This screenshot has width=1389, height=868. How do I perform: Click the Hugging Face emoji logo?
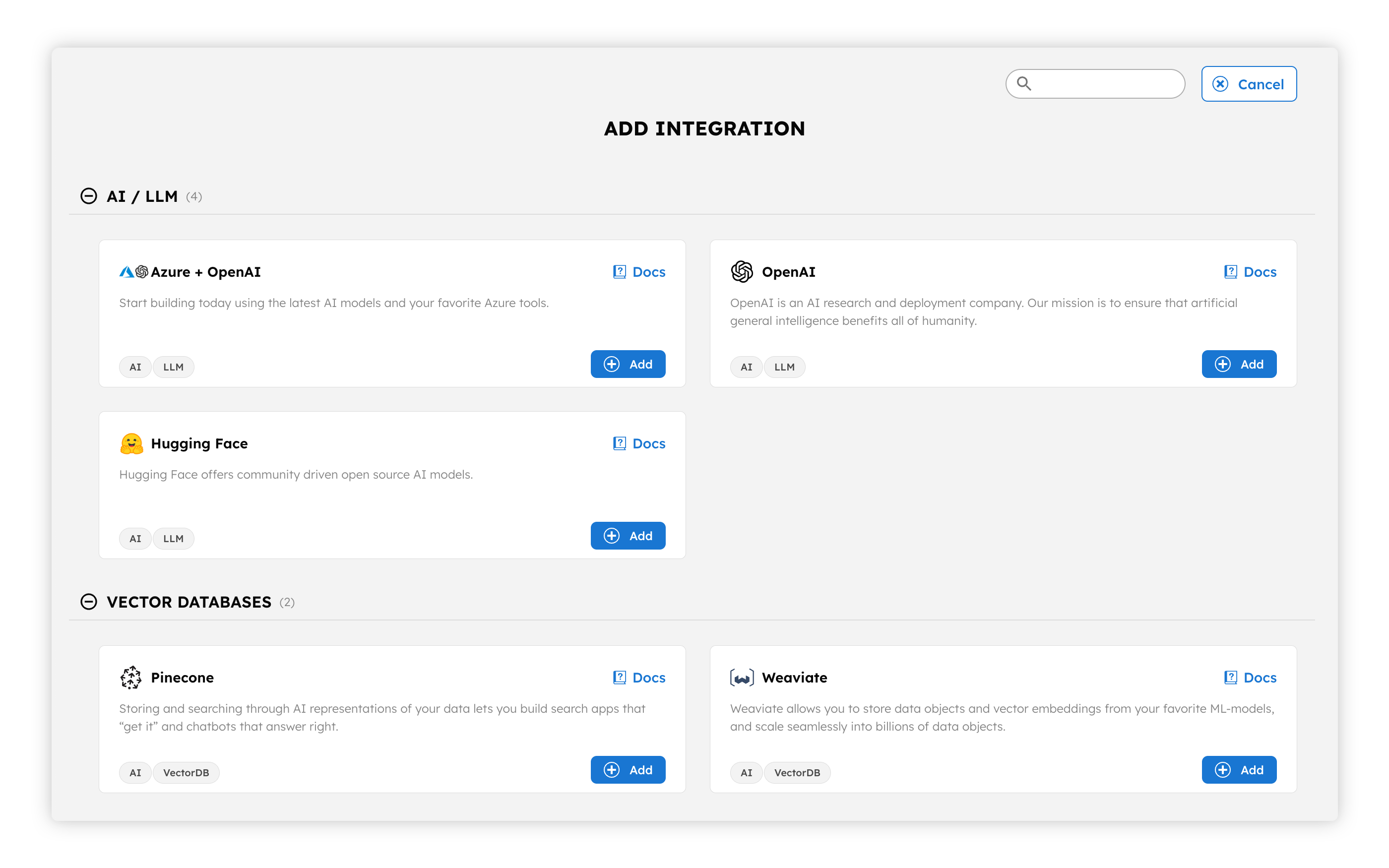tap(131, 443)
